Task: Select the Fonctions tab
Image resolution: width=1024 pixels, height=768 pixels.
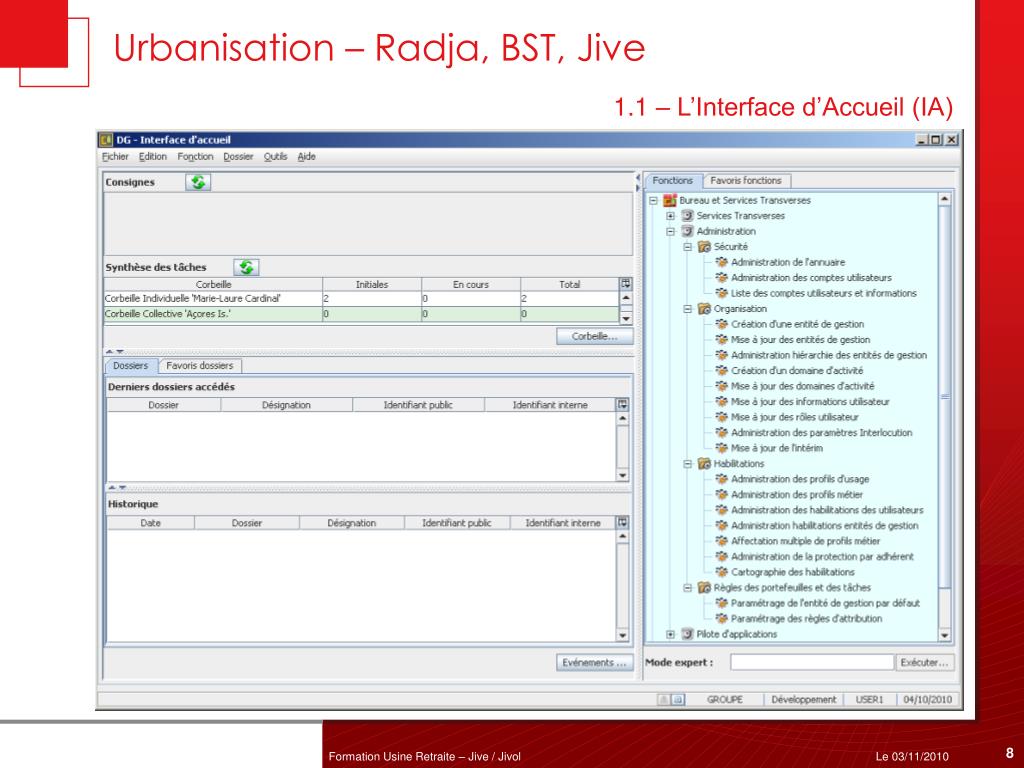Action: point(673,181)
